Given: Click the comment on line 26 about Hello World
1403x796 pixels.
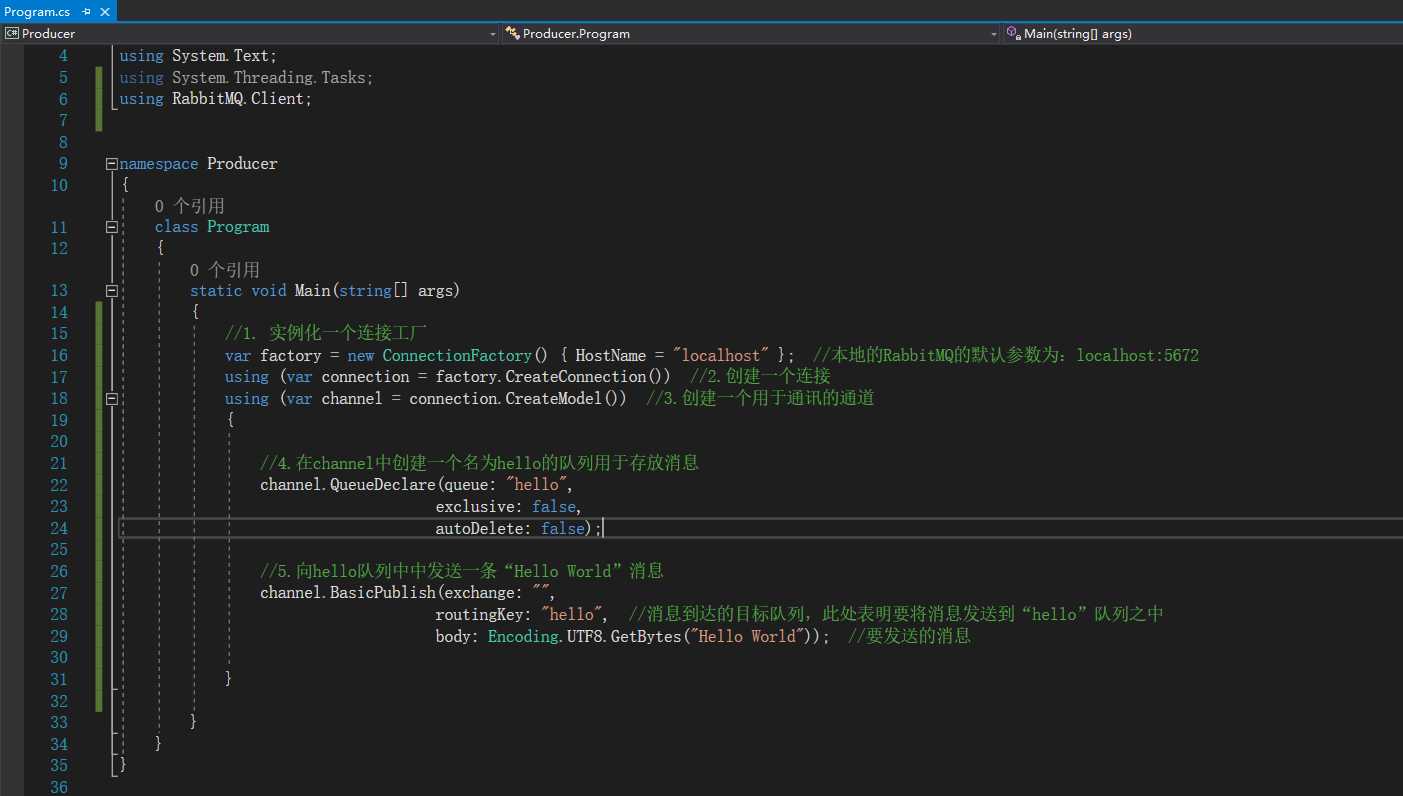Looking at the screenshot, I should (x=462, y=571).
